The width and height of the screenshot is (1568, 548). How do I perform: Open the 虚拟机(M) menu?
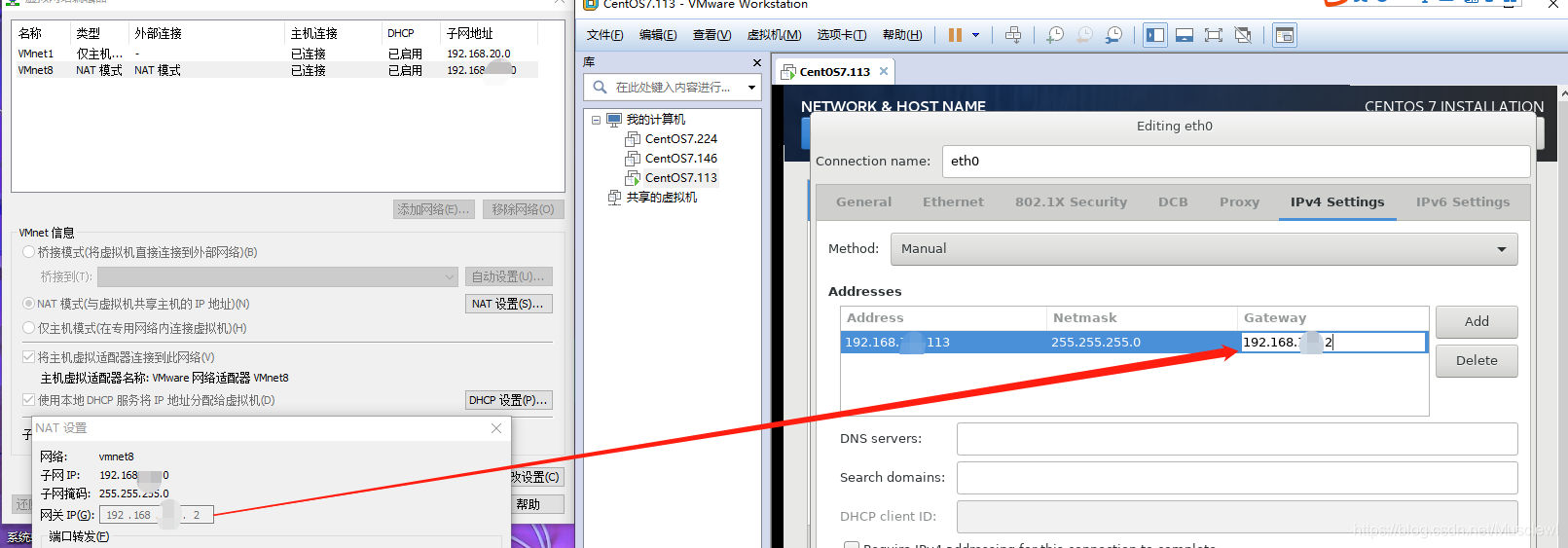coord(774,35)
